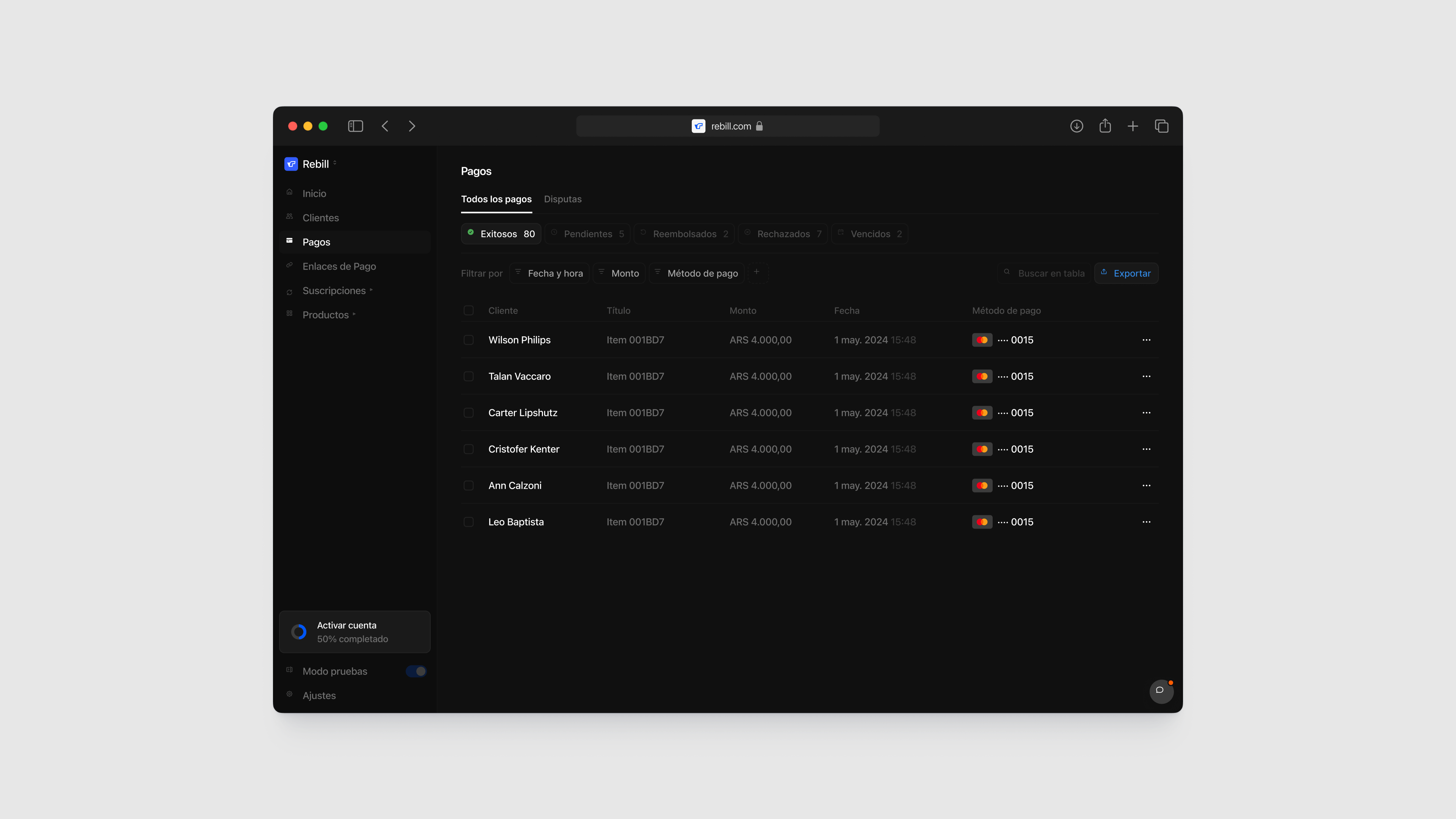Open Clientes in the sidebar

355,218
